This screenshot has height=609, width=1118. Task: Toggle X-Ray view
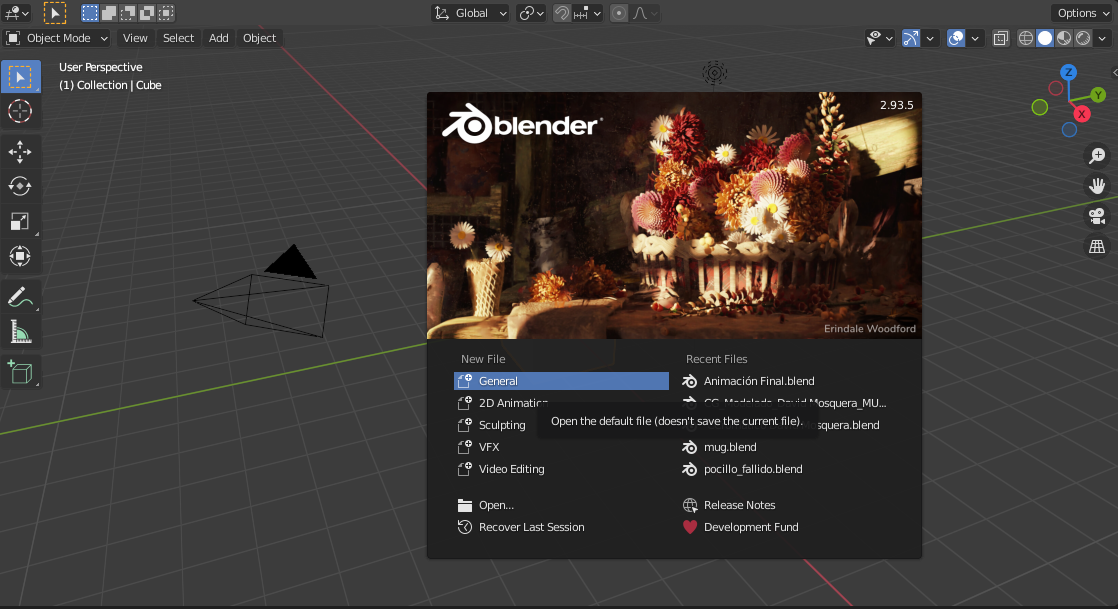pyautogui.click(x=1000, y=38)
